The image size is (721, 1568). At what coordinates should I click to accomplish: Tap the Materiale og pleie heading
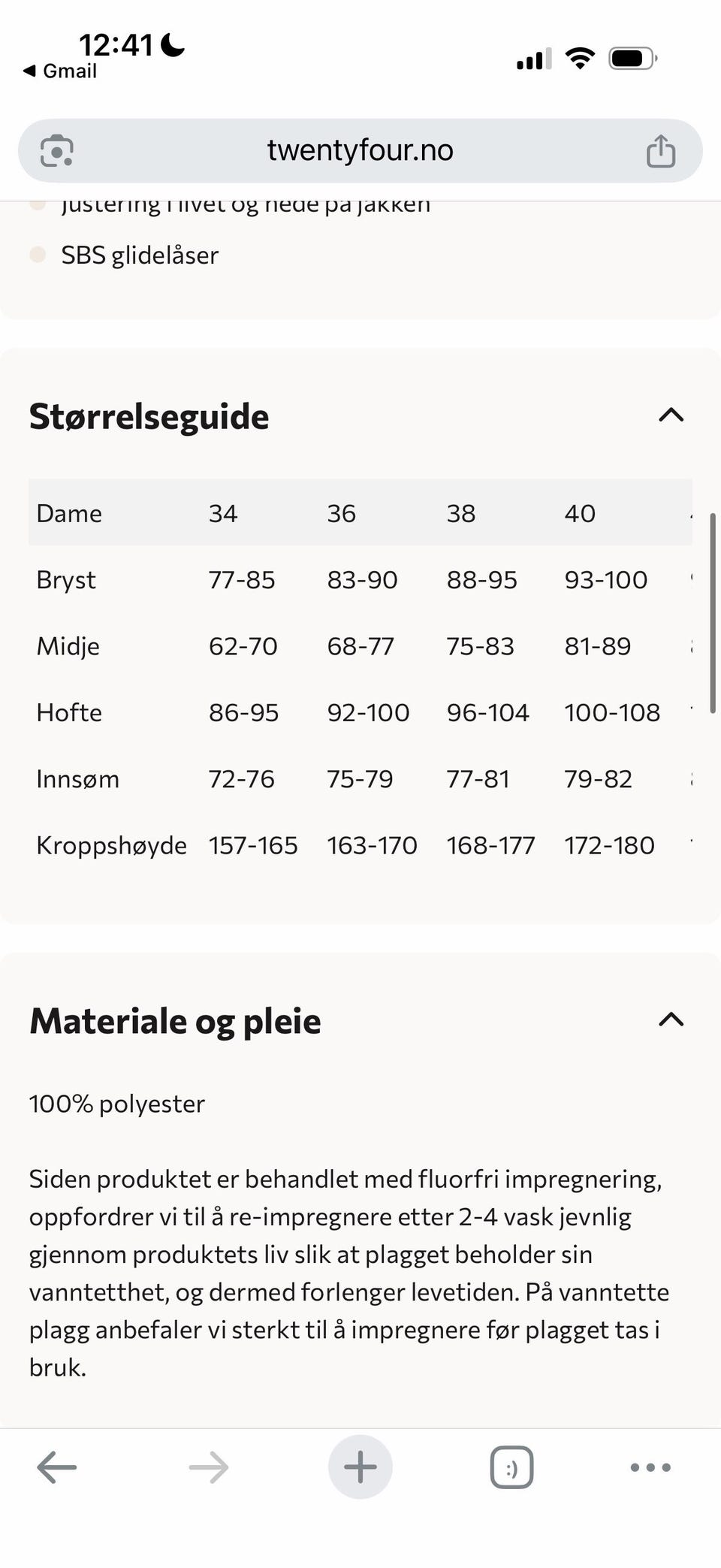click(175, 1021)
